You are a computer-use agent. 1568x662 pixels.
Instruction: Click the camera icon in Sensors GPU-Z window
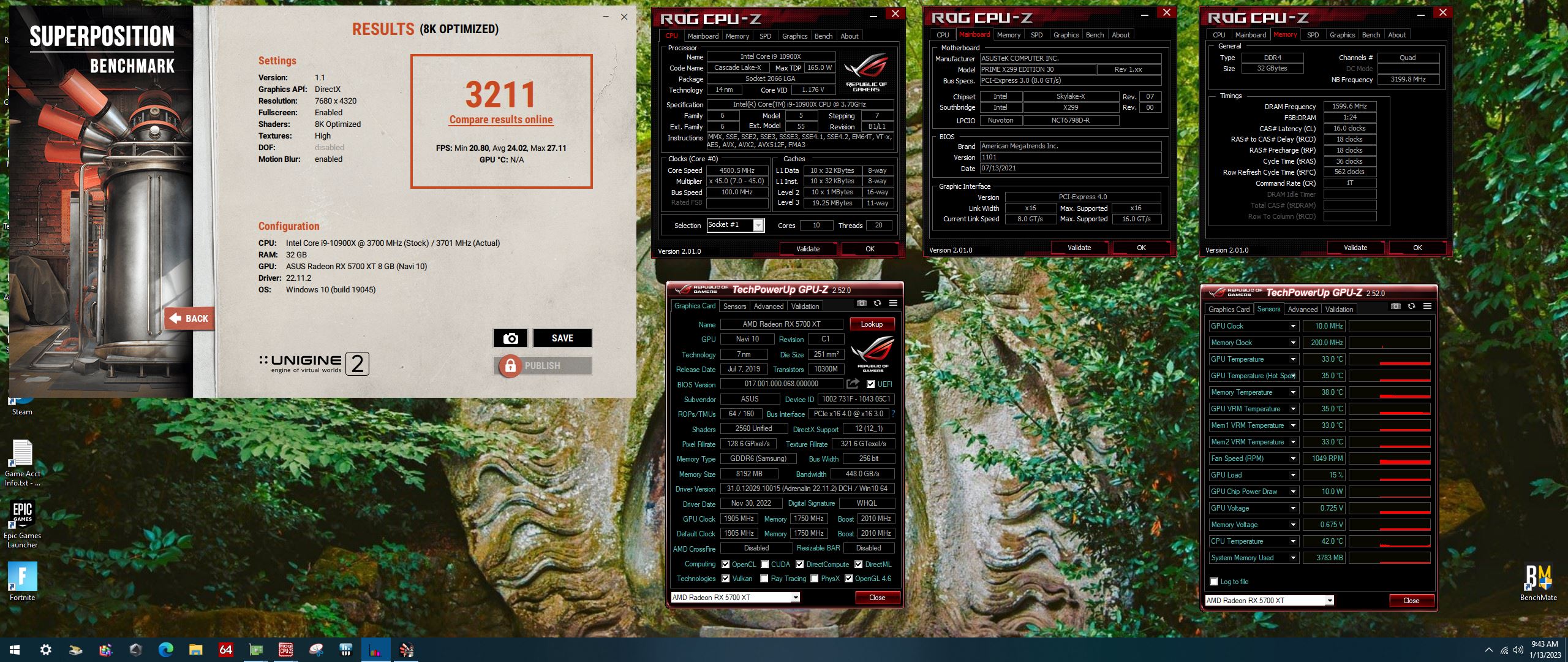coord(1395,306)
